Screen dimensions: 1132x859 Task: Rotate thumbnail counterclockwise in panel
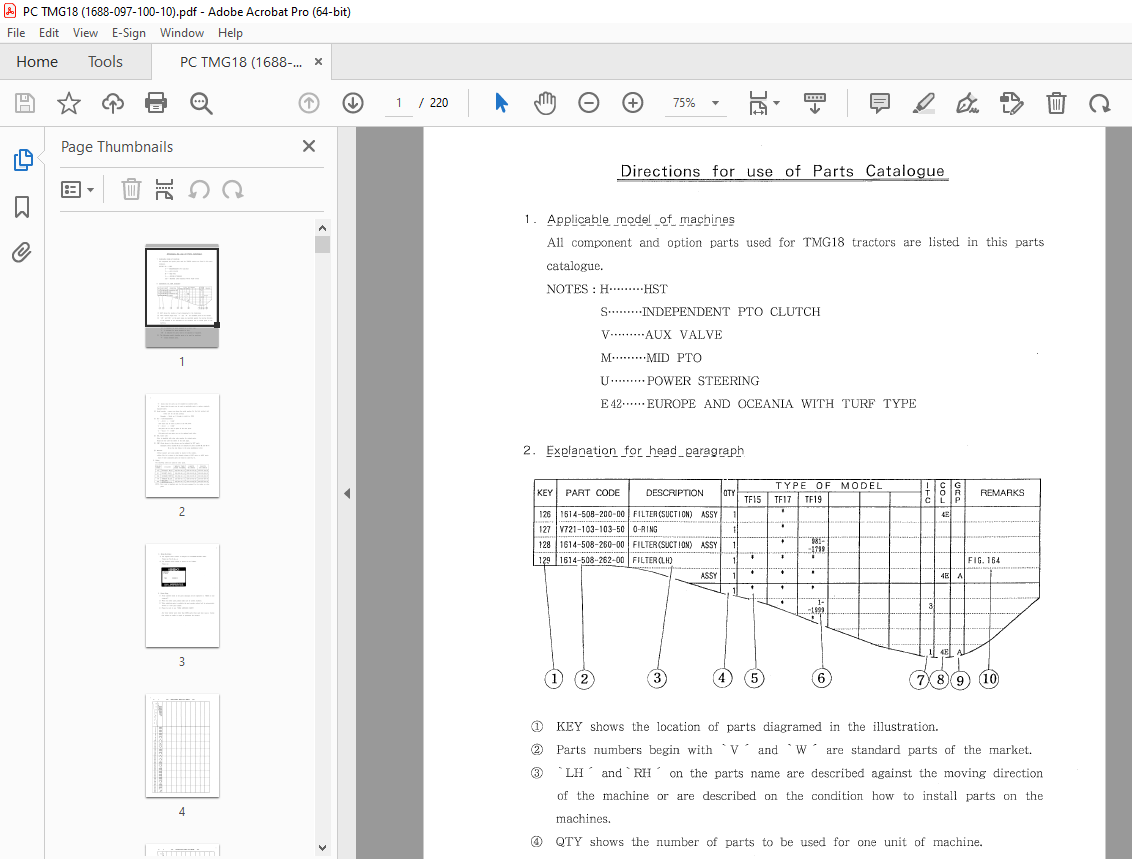point(199,190)
